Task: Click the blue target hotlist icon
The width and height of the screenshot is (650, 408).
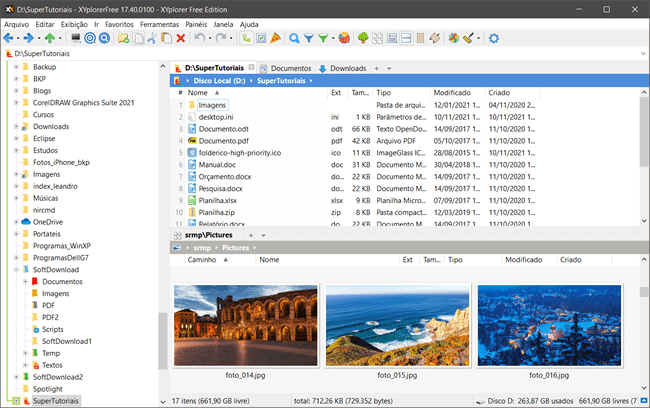Action: pos(90,39)
